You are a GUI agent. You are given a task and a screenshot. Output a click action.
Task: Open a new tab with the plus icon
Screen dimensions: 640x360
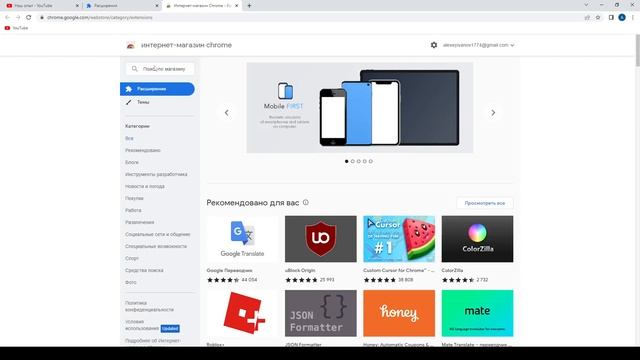click(x=249, y=6)
